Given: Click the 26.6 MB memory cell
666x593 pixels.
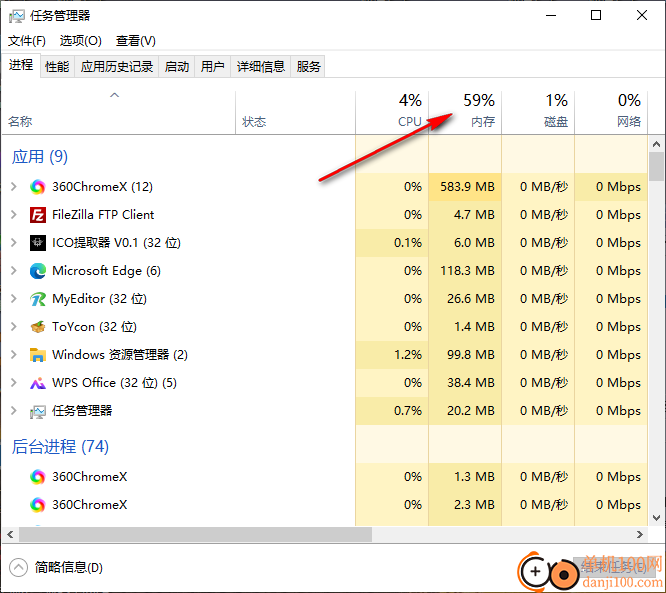Looking at the screenshot, I should point(465,299).
